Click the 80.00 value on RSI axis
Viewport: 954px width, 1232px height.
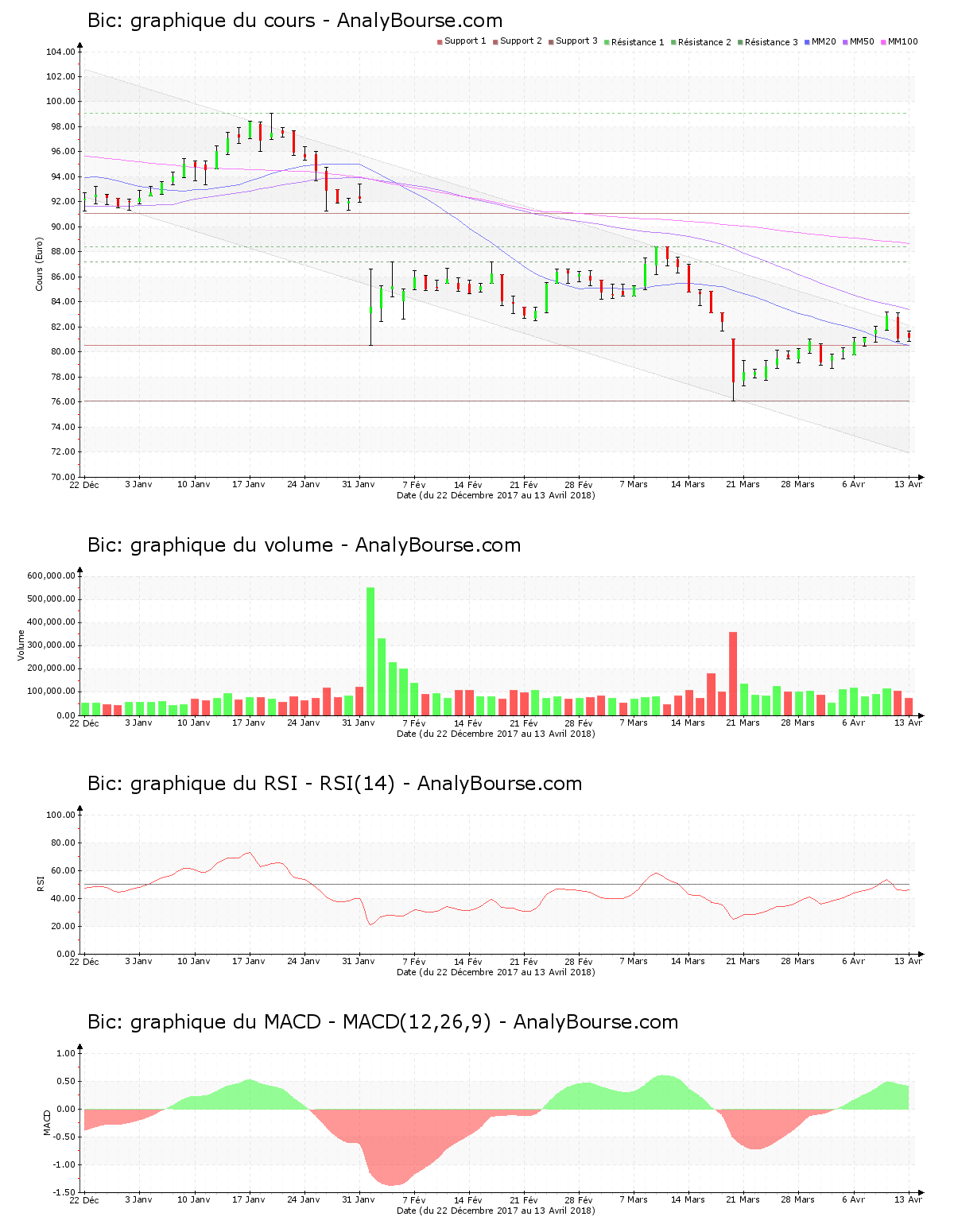63,843
